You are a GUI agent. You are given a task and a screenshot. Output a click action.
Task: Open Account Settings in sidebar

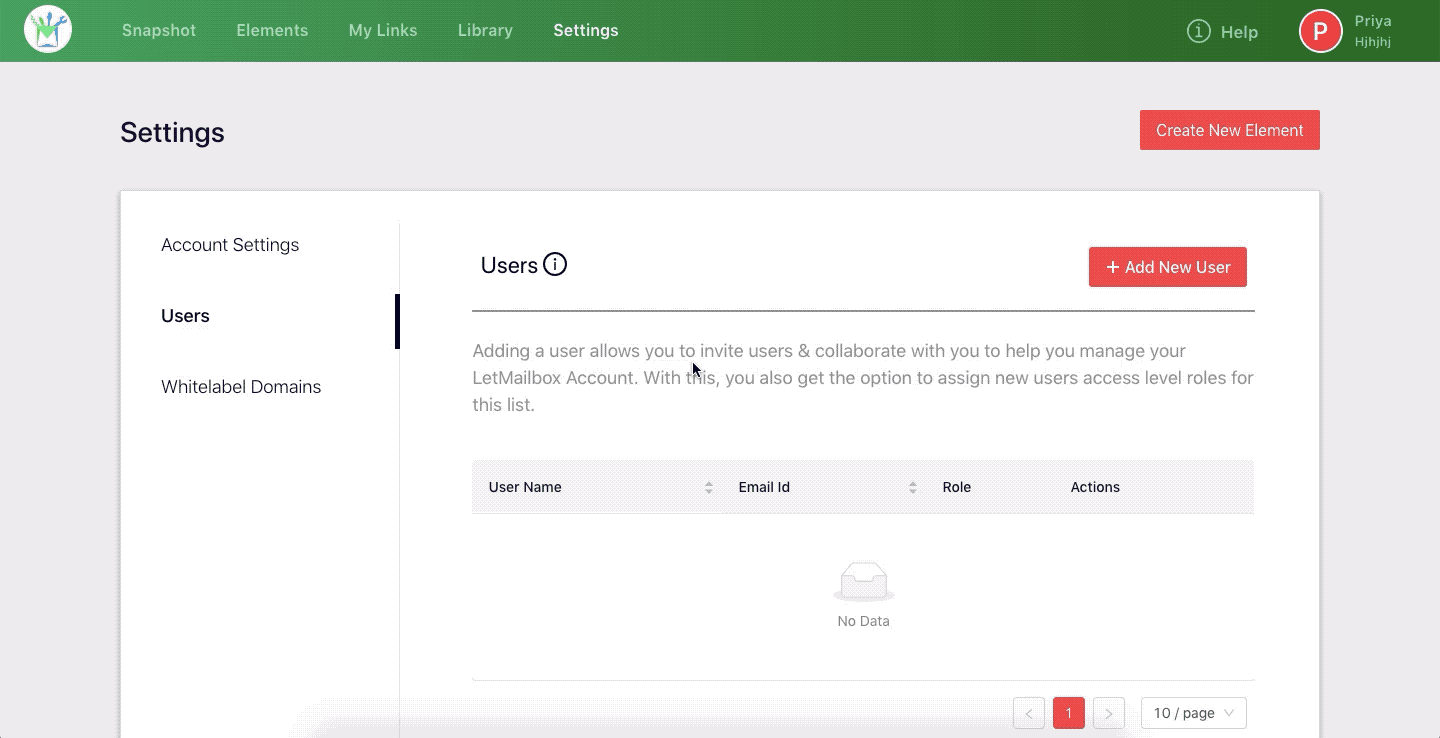[x=230, y=245]
